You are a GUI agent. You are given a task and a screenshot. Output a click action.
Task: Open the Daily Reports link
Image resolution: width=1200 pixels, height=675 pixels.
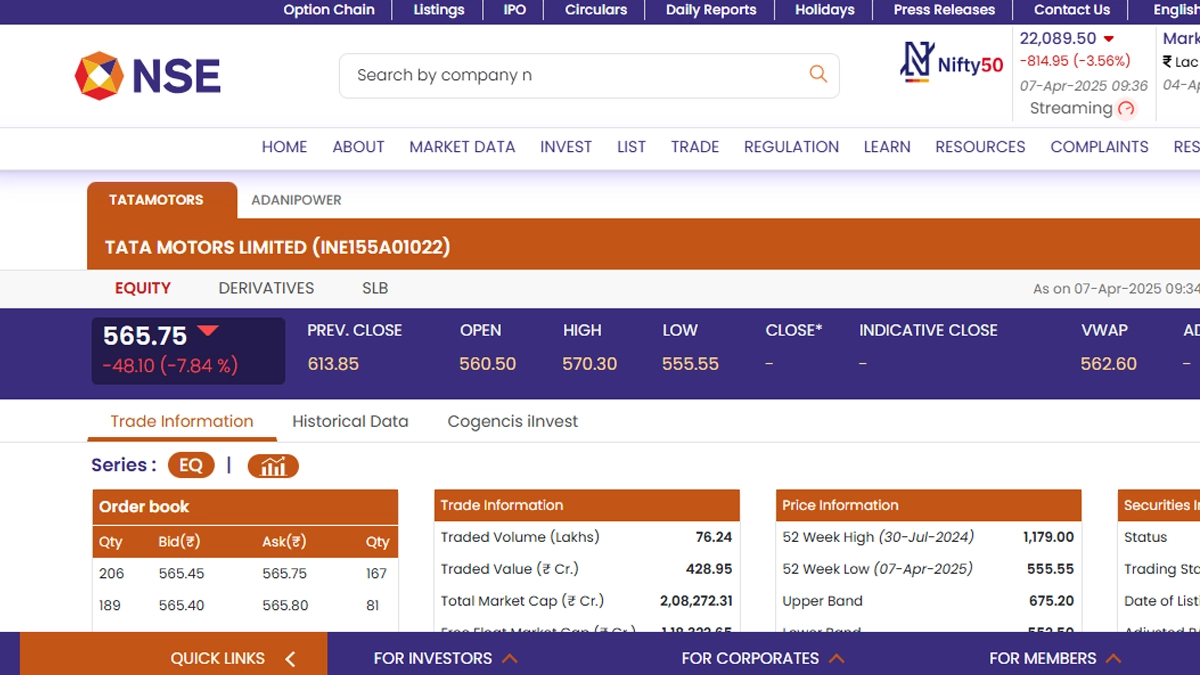tap(711, 10)
